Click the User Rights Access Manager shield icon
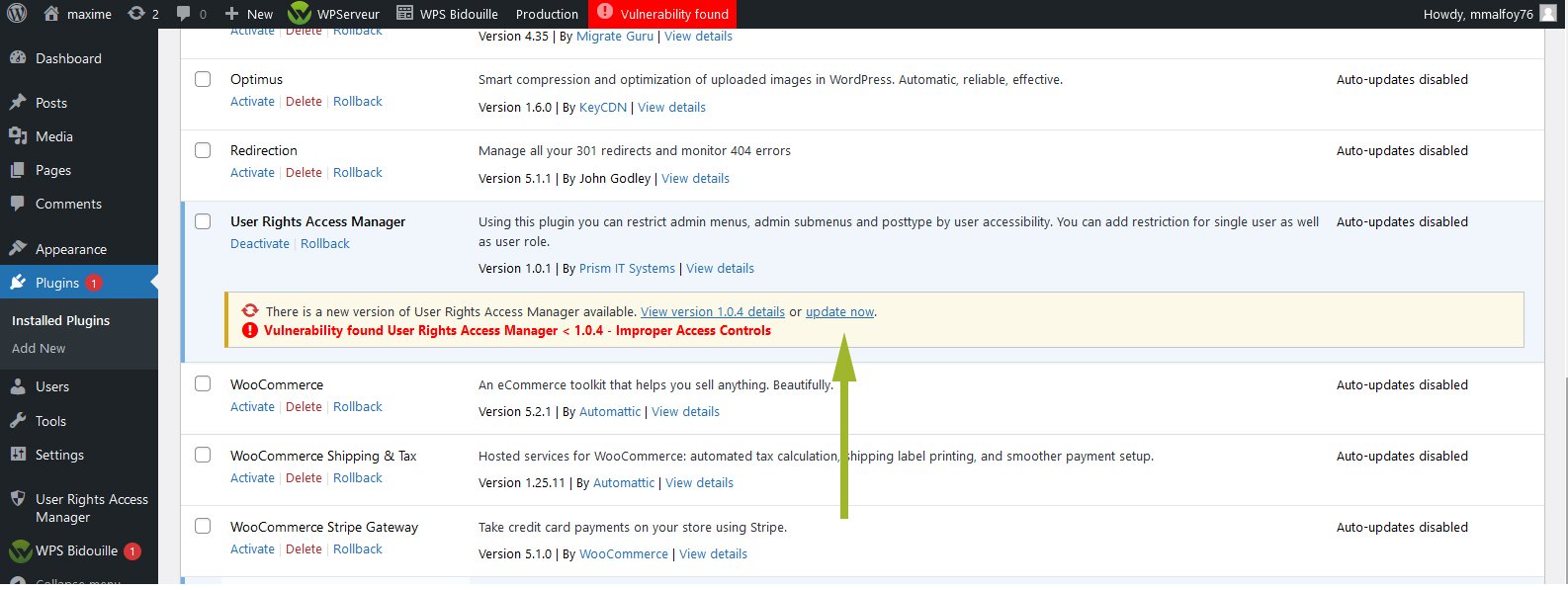 point(18,499)
